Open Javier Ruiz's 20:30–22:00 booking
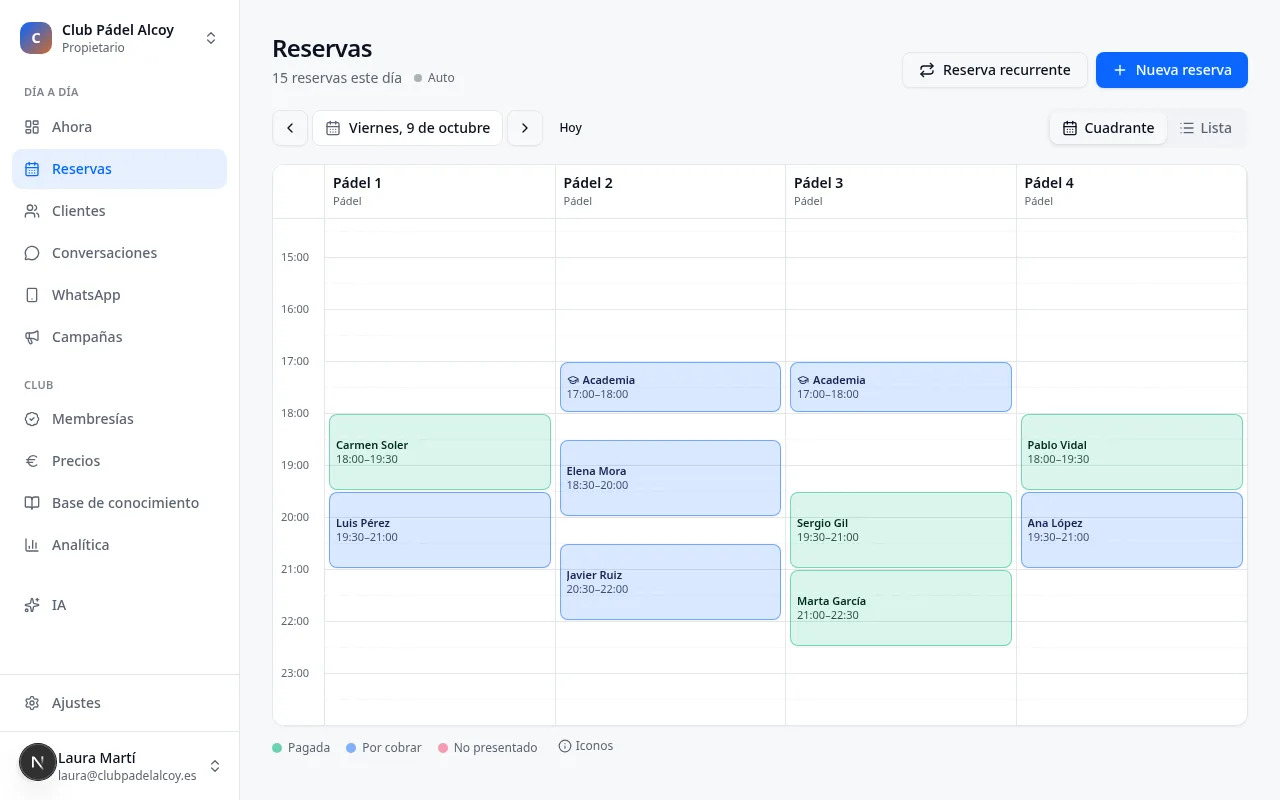The width and height of the screenshot is (1280, 800). coord(670,582)
